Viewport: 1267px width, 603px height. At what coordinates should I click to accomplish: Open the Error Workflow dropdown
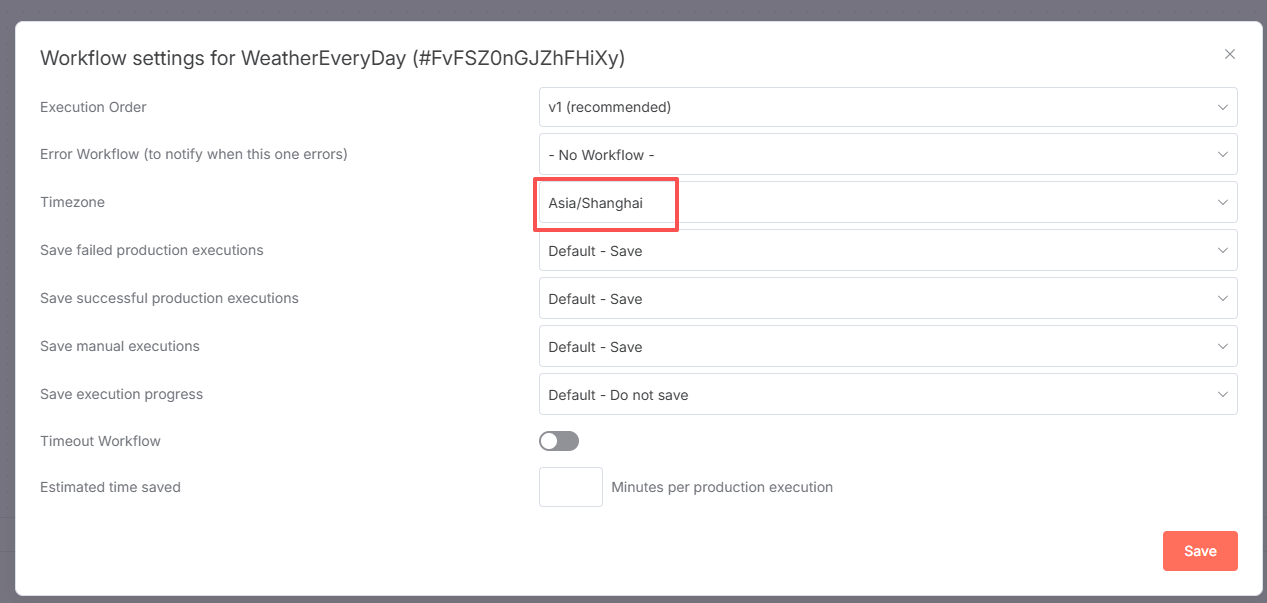pyautogui.click(x=887, y=155)
